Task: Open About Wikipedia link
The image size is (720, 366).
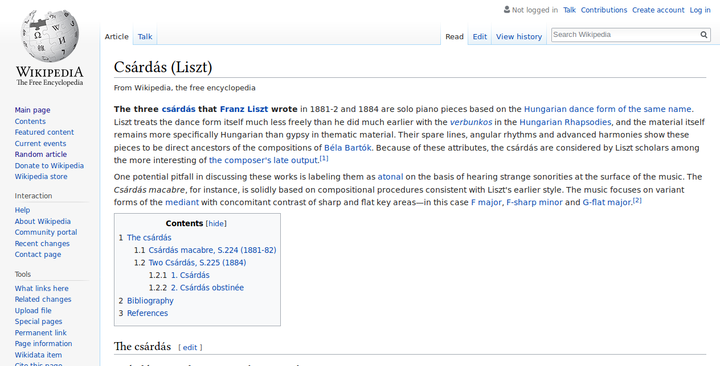Action: 43,221
